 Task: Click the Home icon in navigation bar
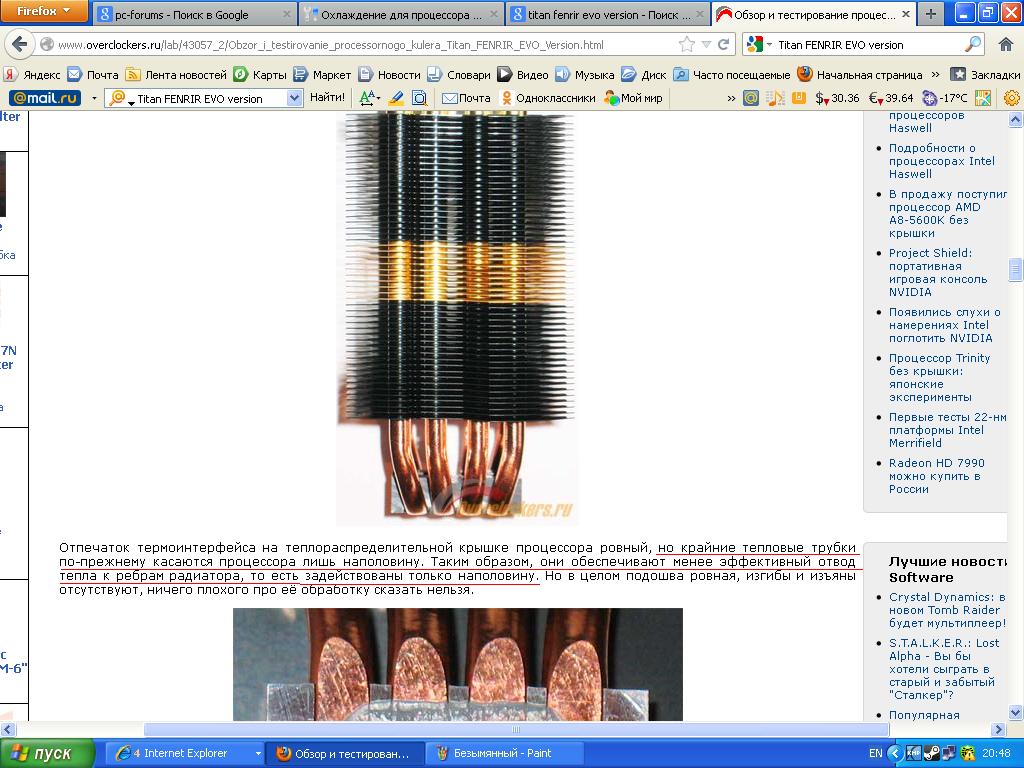point(1005,45)
